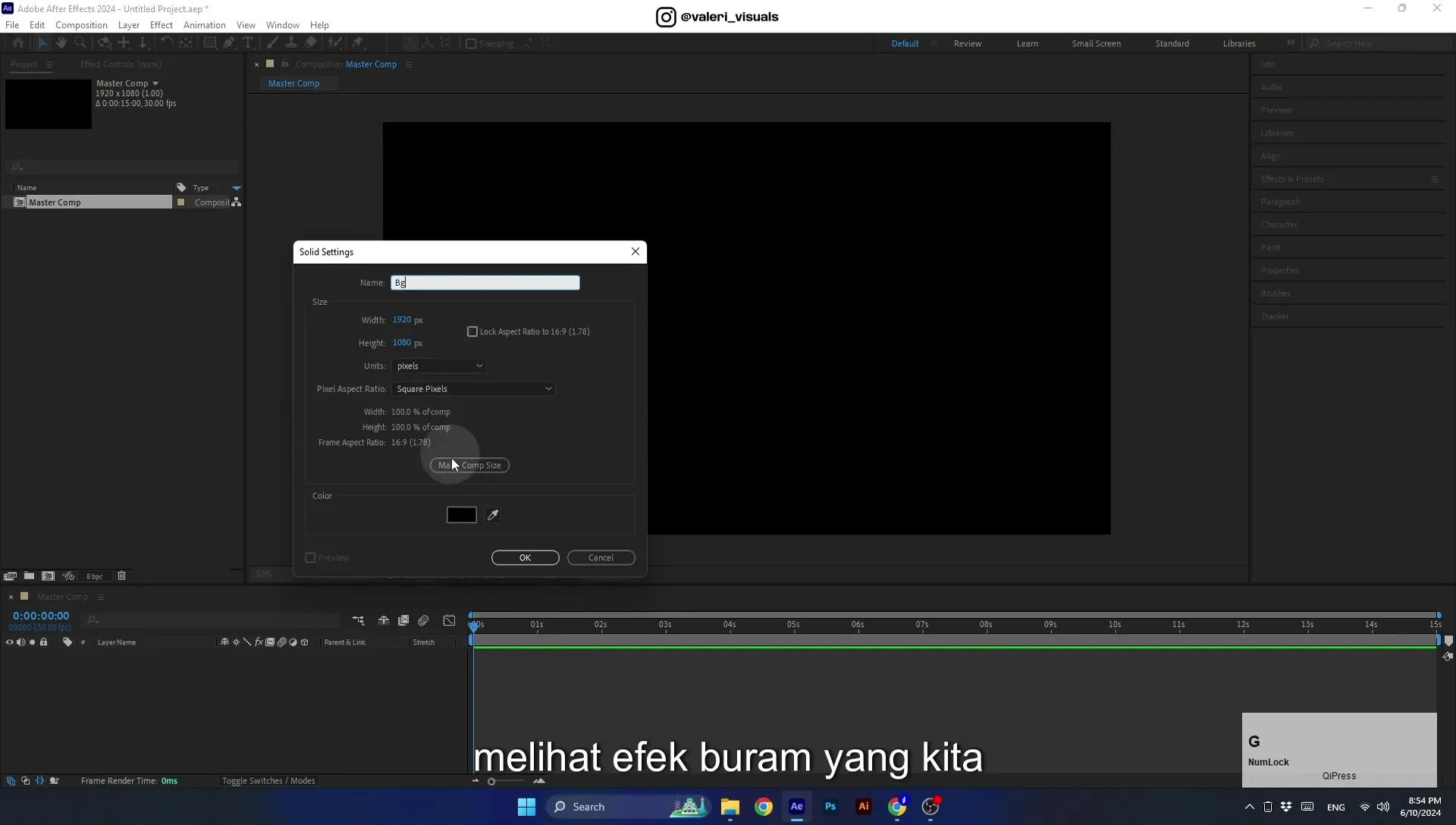
Task: Open the solid color swatch picker
Action: click(462, 515)
